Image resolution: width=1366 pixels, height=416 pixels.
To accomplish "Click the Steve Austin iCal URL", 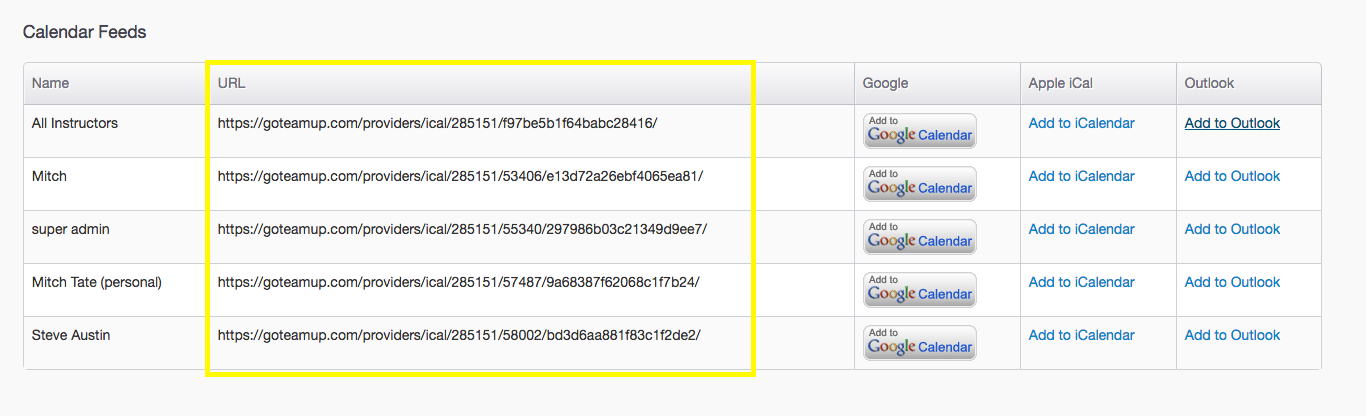I will point(459,335).
